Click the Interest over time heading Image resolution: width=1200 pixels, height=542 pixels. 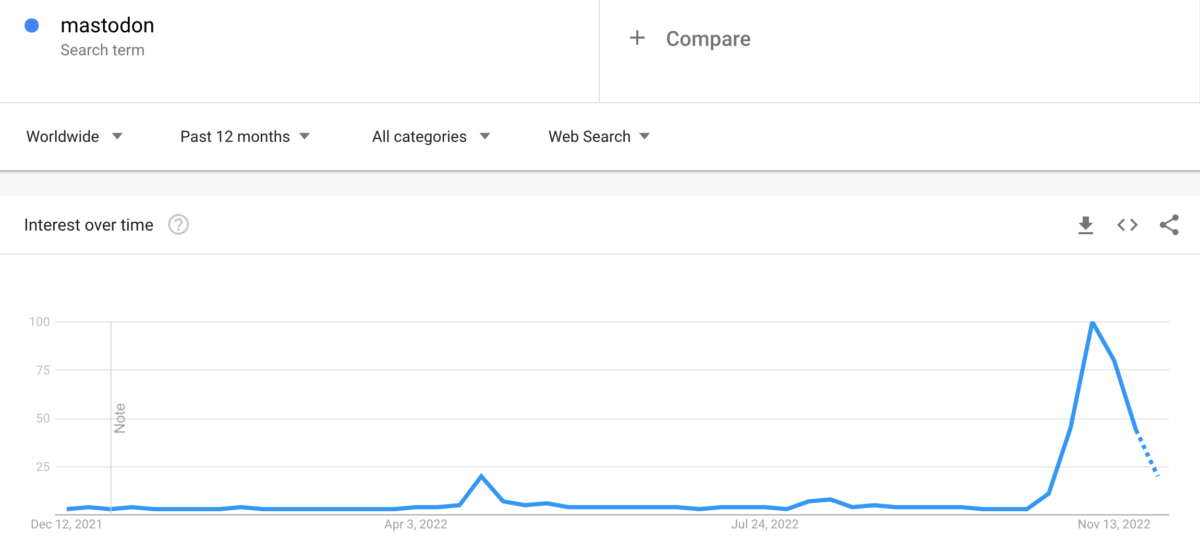(x=89, y=225)
